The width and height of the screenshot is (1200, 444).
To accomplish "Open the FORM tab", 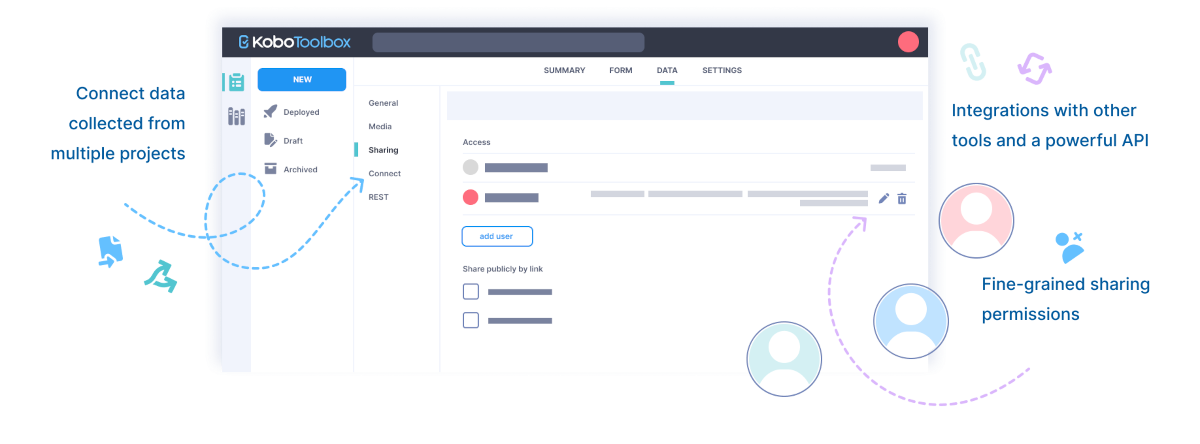I will [620, 71].
